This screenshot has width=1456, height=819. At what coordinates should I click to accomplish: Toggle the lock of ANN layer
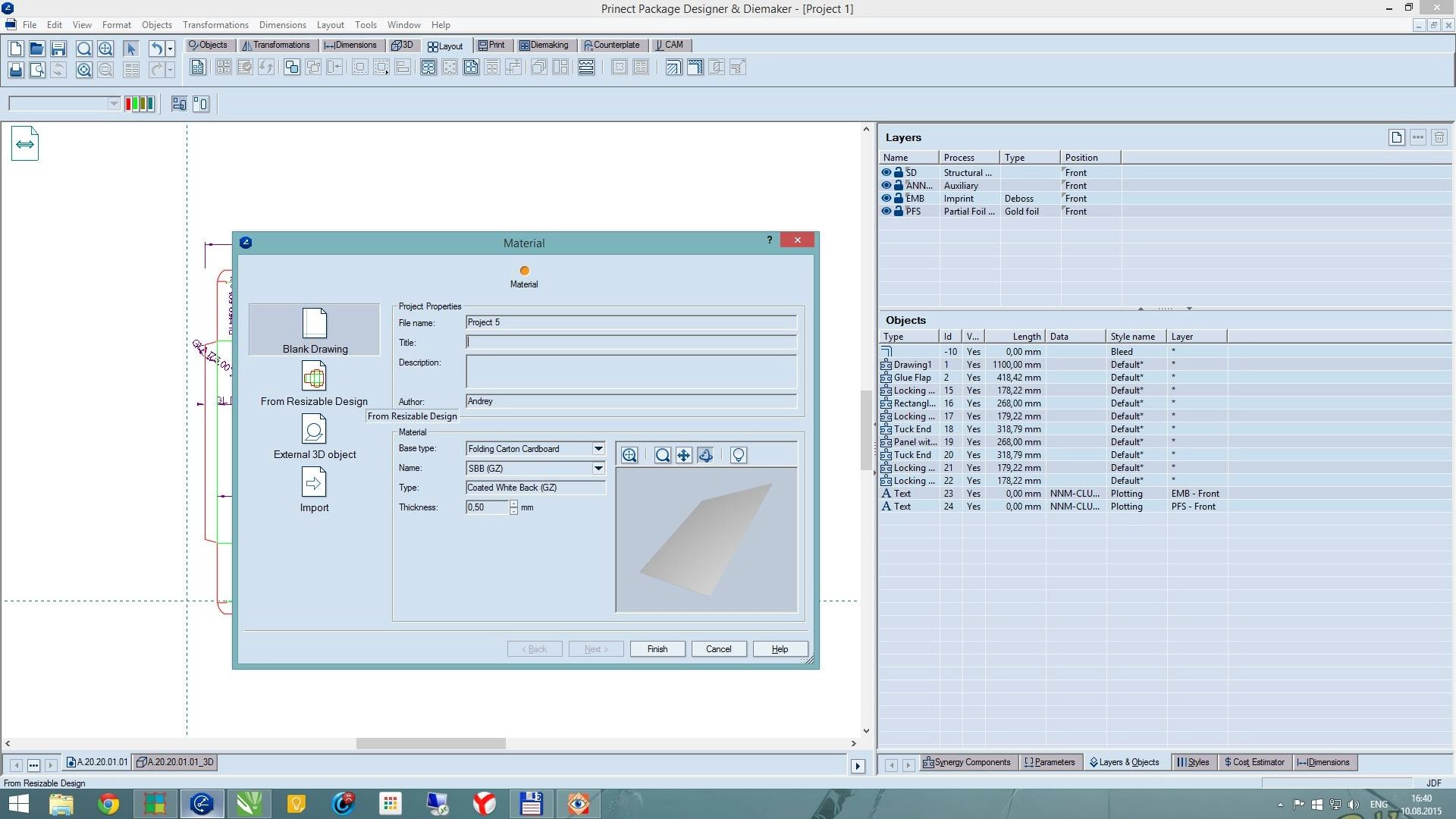coord(899,185)
